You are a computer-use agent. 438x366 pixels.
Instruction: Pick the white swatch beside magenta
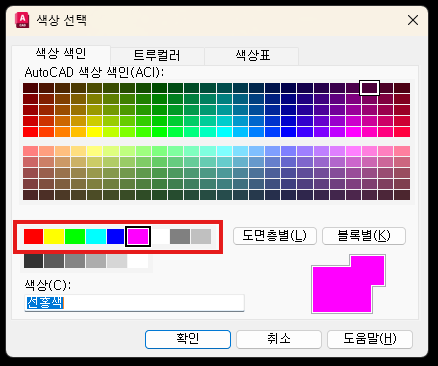(160, 236)
